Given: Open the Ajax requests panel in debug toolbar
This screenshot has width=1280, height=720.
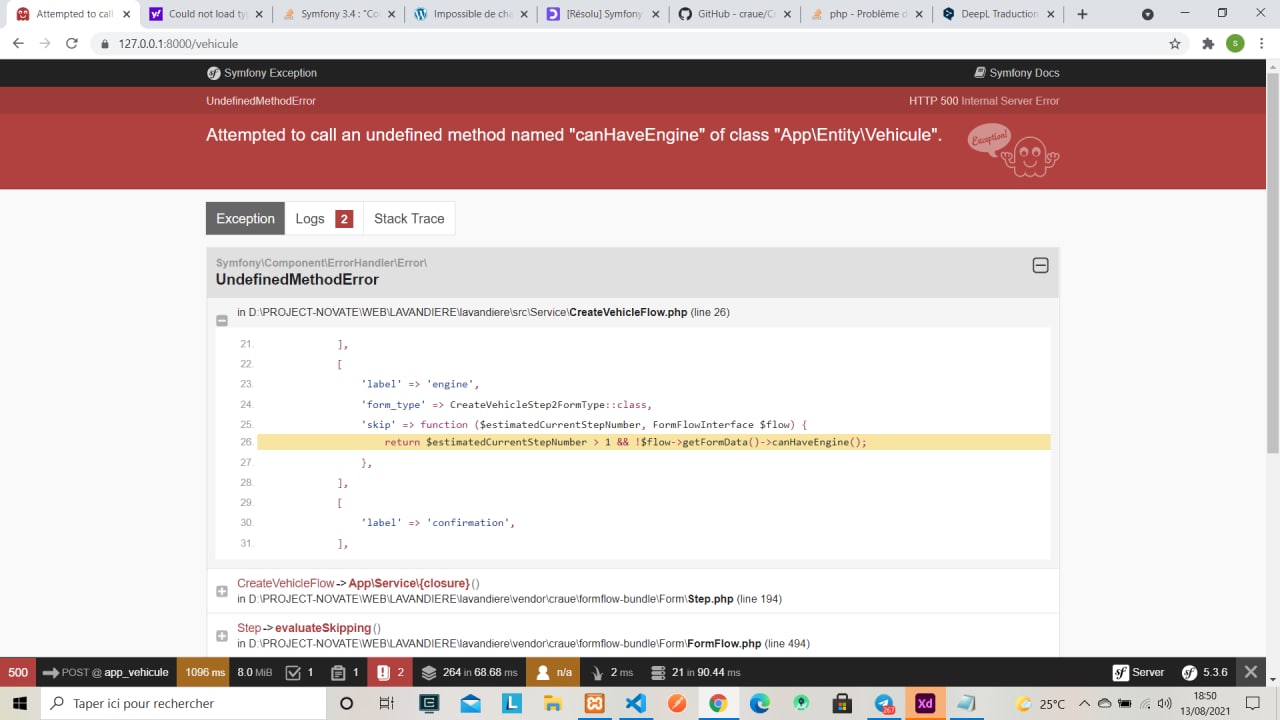Looking at the screenshot, I should 299,672.
